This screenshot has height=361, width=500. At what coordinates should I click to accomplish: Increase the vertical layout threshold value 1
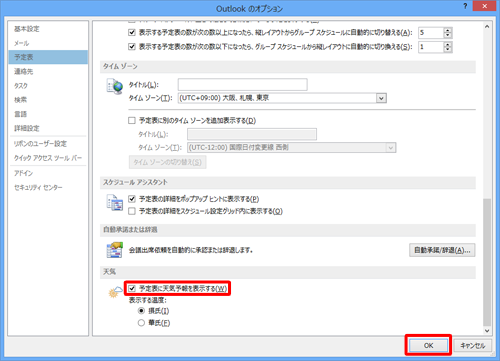[x=448, y=44]
